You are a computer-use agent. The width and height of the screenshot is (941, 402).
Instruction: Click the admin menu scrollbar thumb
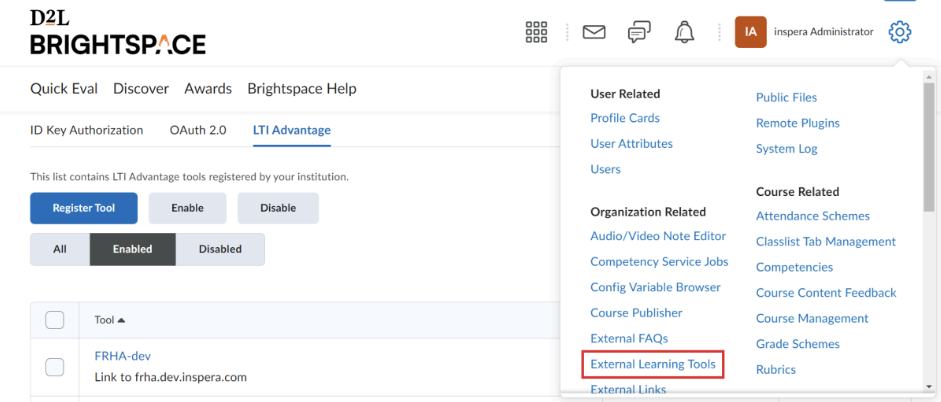929,147
